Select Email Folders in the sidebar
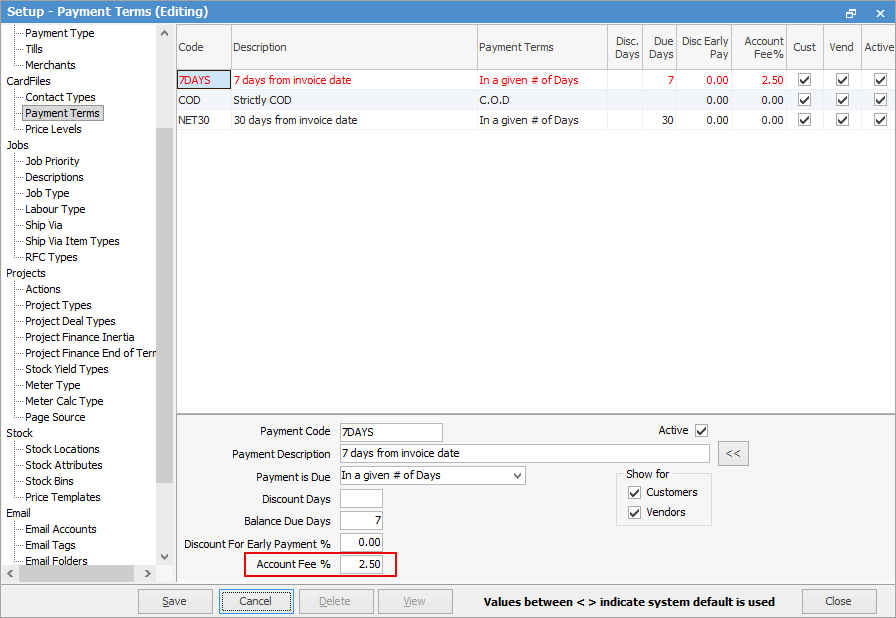The image size is (896, 618). [55, 560]
